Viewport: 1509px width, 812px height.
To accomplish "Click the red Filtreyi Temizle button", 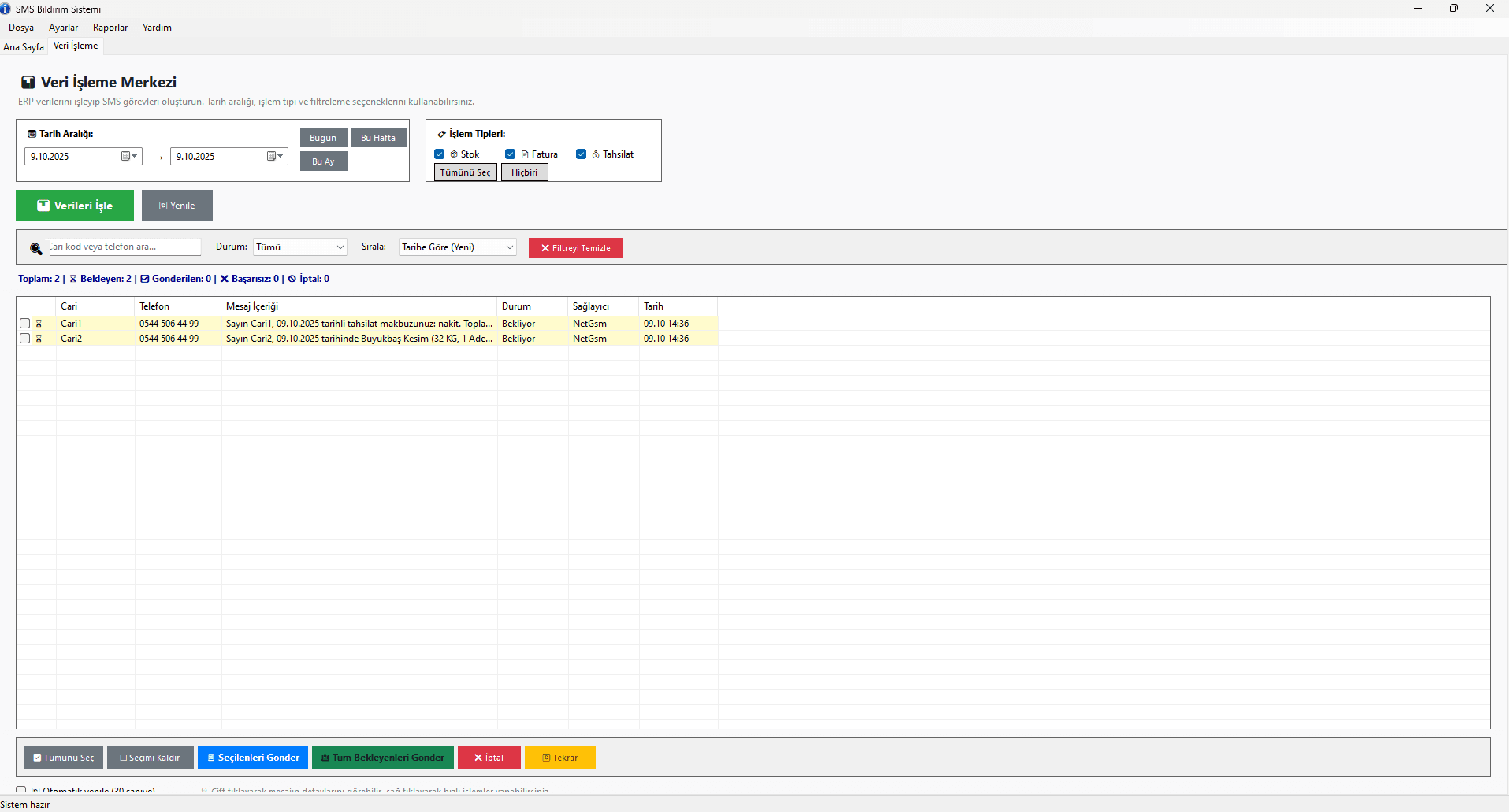I will (x=576, y=248).
